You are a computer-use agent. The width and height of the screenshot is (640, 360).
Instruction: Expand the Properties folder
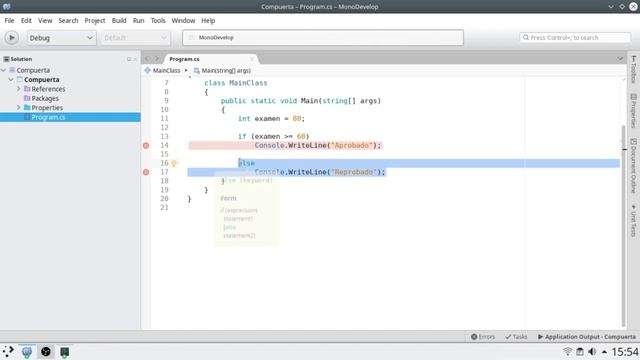pos(18,107)
